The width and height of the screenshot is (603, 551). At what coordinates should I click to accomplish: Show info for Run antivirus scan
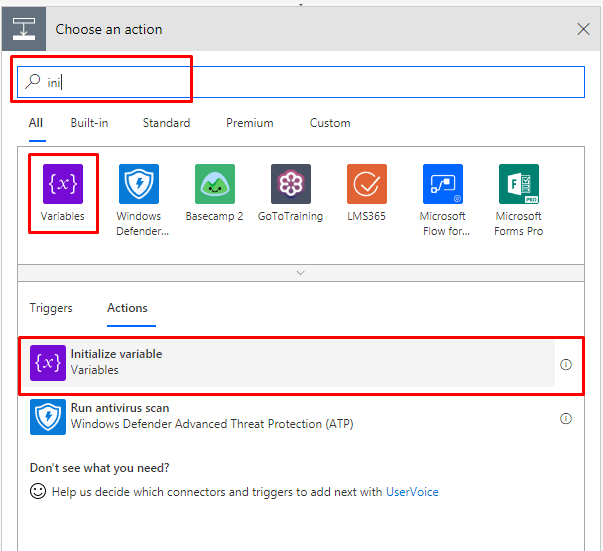point(566,418)
